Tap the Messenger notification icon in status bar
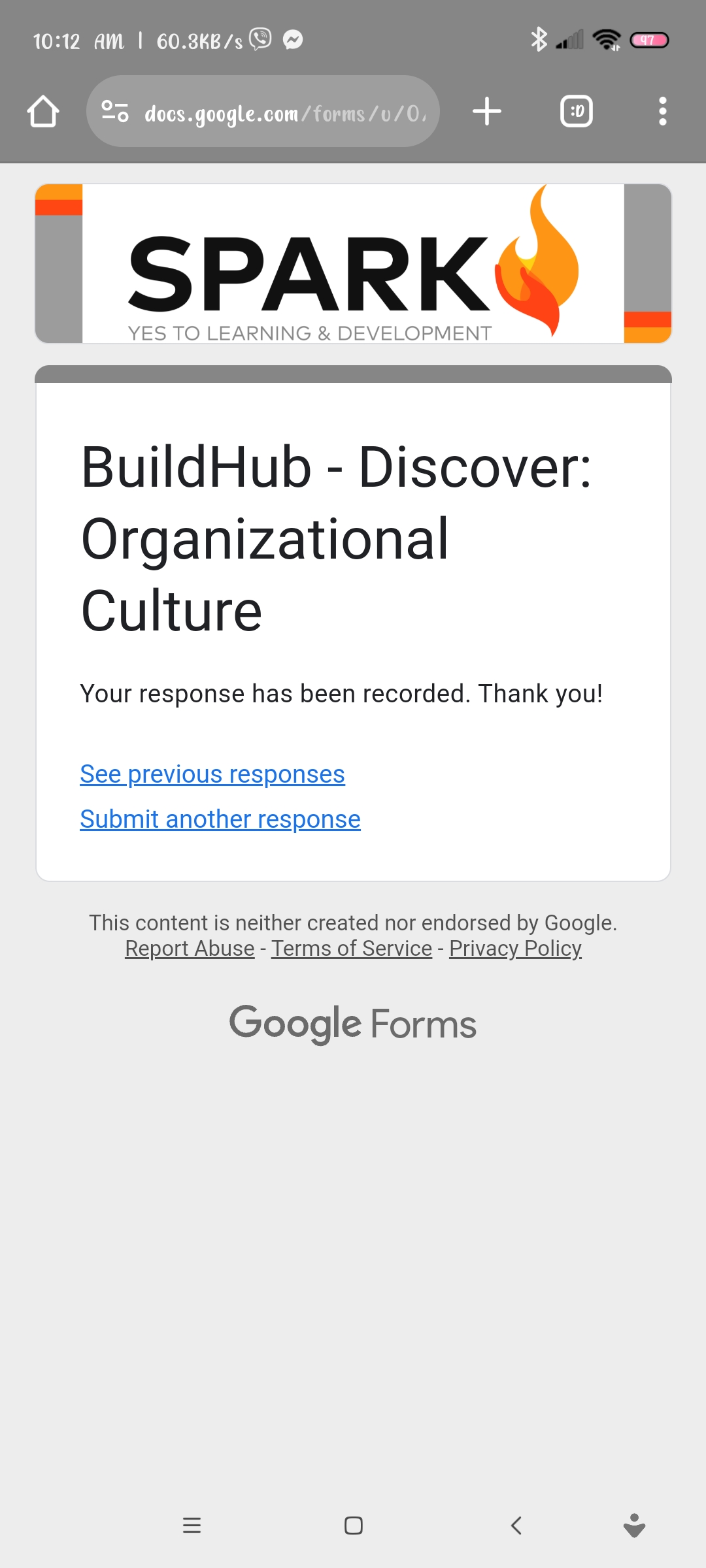Viewport: 706px width, 1568px height. point(293,41)
